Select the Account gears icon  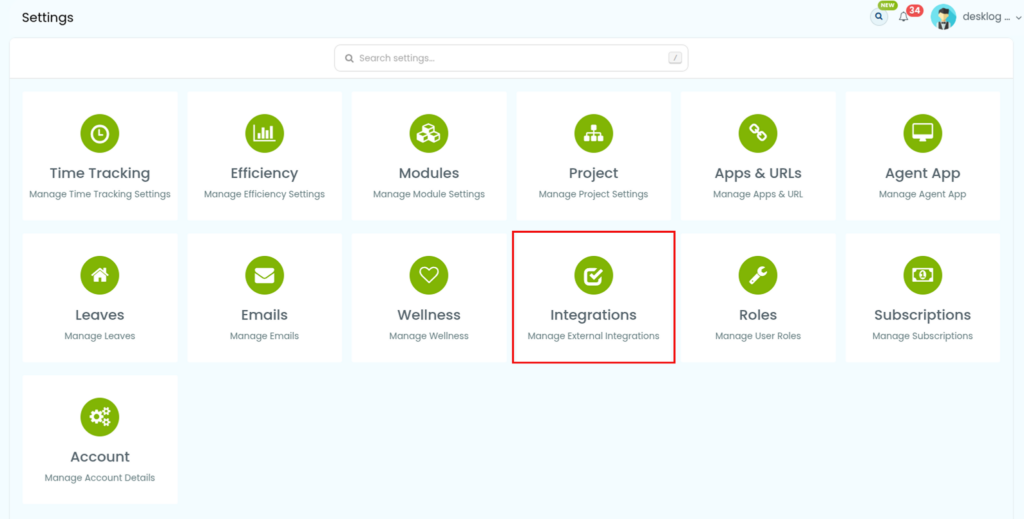point(100,417)
